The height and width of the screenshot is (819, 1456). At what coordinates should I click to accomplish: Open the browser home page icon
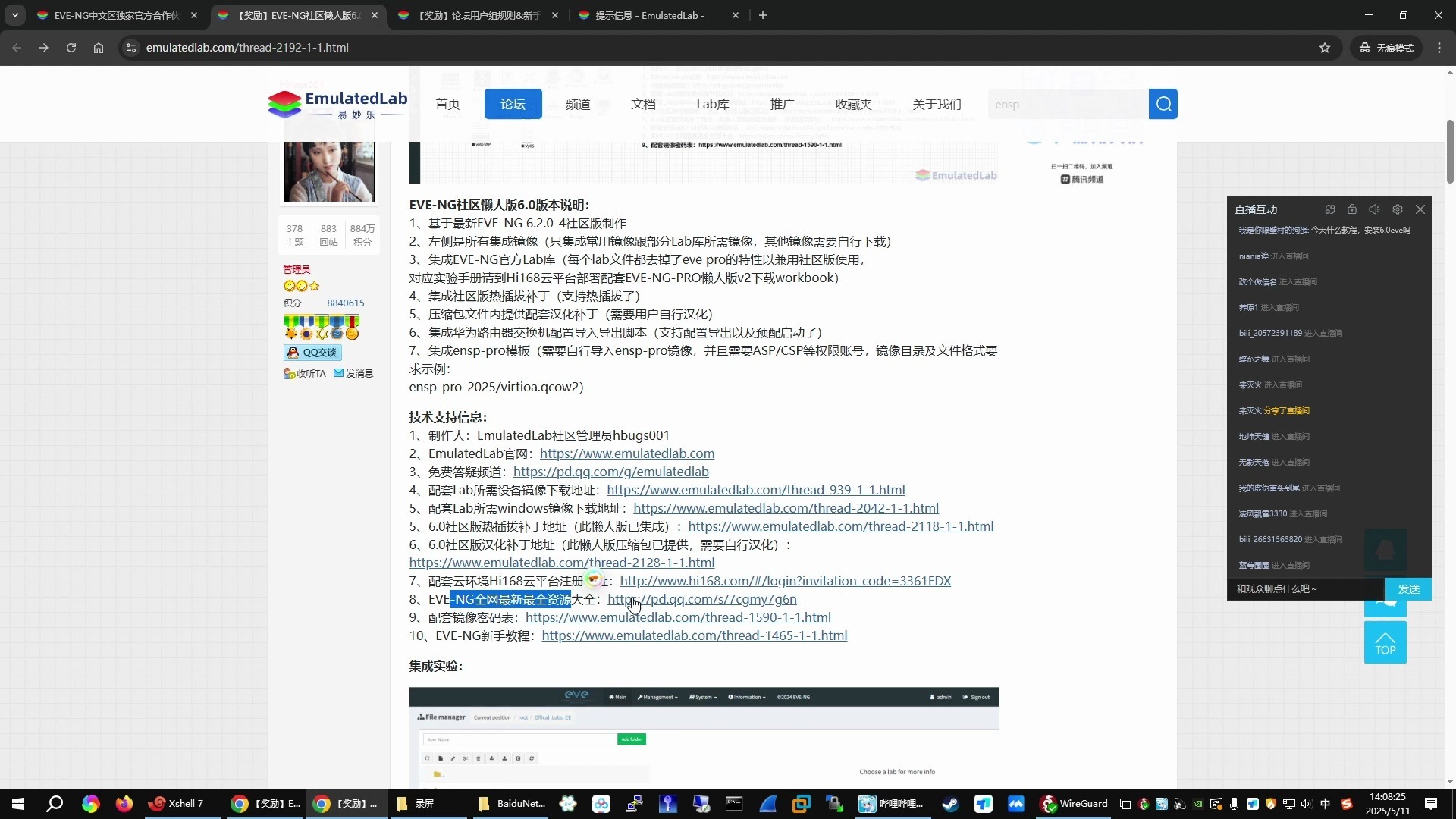[x=99, y=48]
